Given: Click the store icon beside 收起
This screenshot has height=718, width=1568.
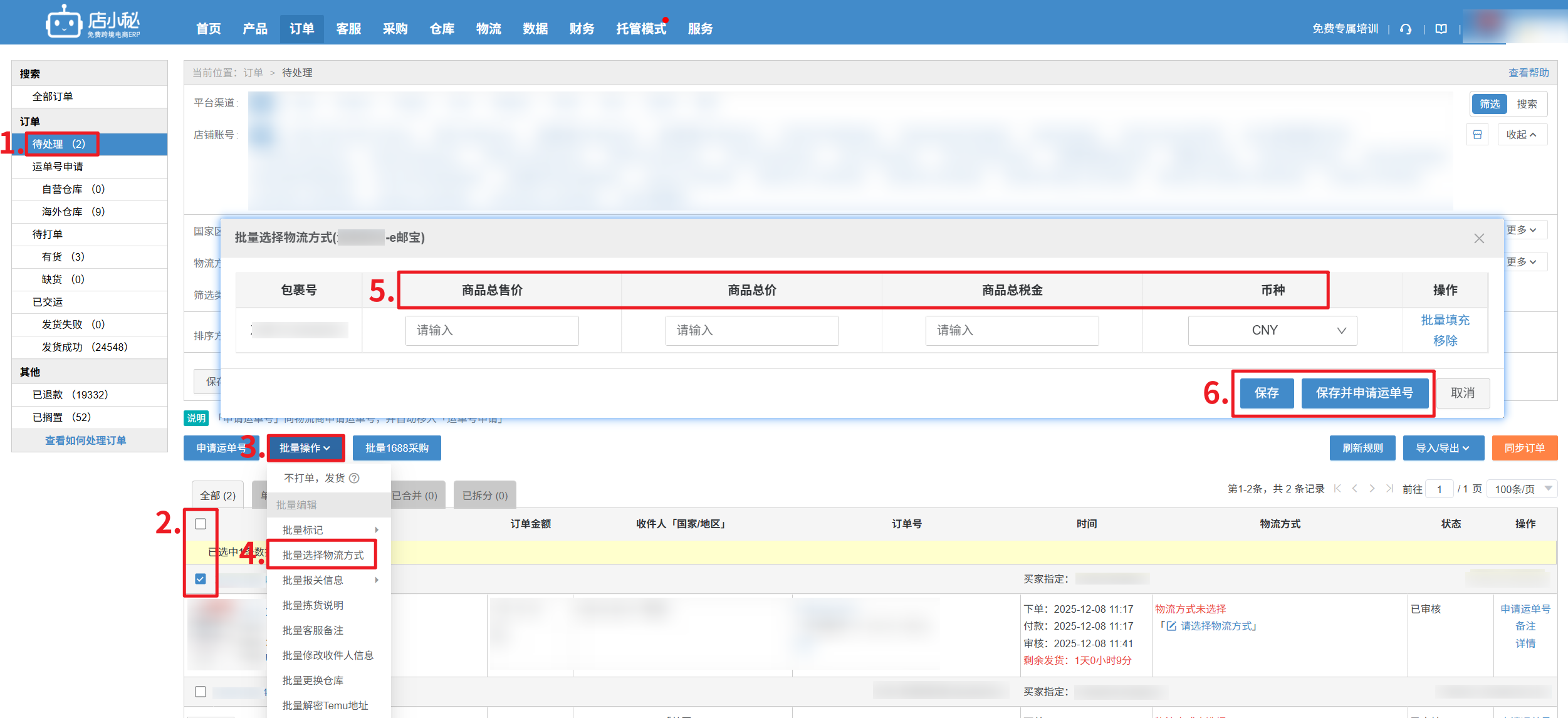Looking at the screenshot, I should point(1477,135).
